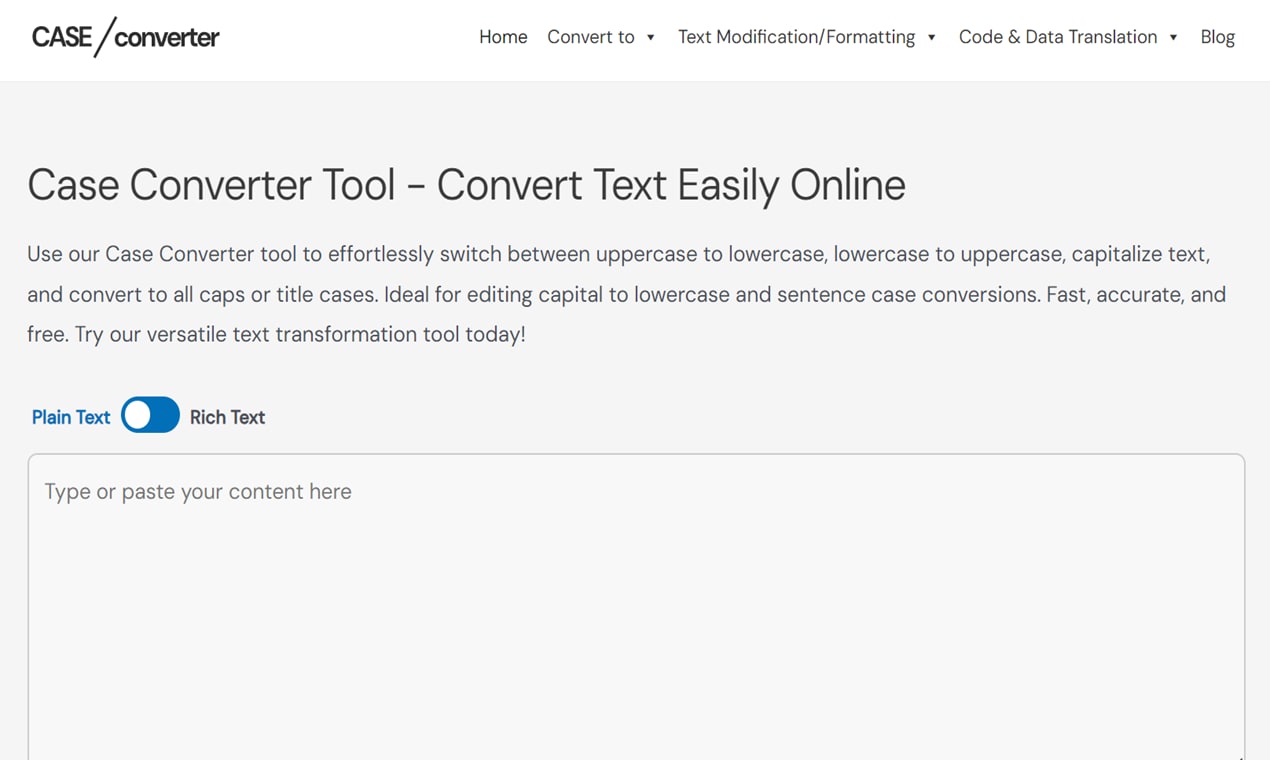Viewport: 1270px width, 760px height.
Task: Click the CASE/converter site logo
Action: pyautogui.click(x=125, y=37)
